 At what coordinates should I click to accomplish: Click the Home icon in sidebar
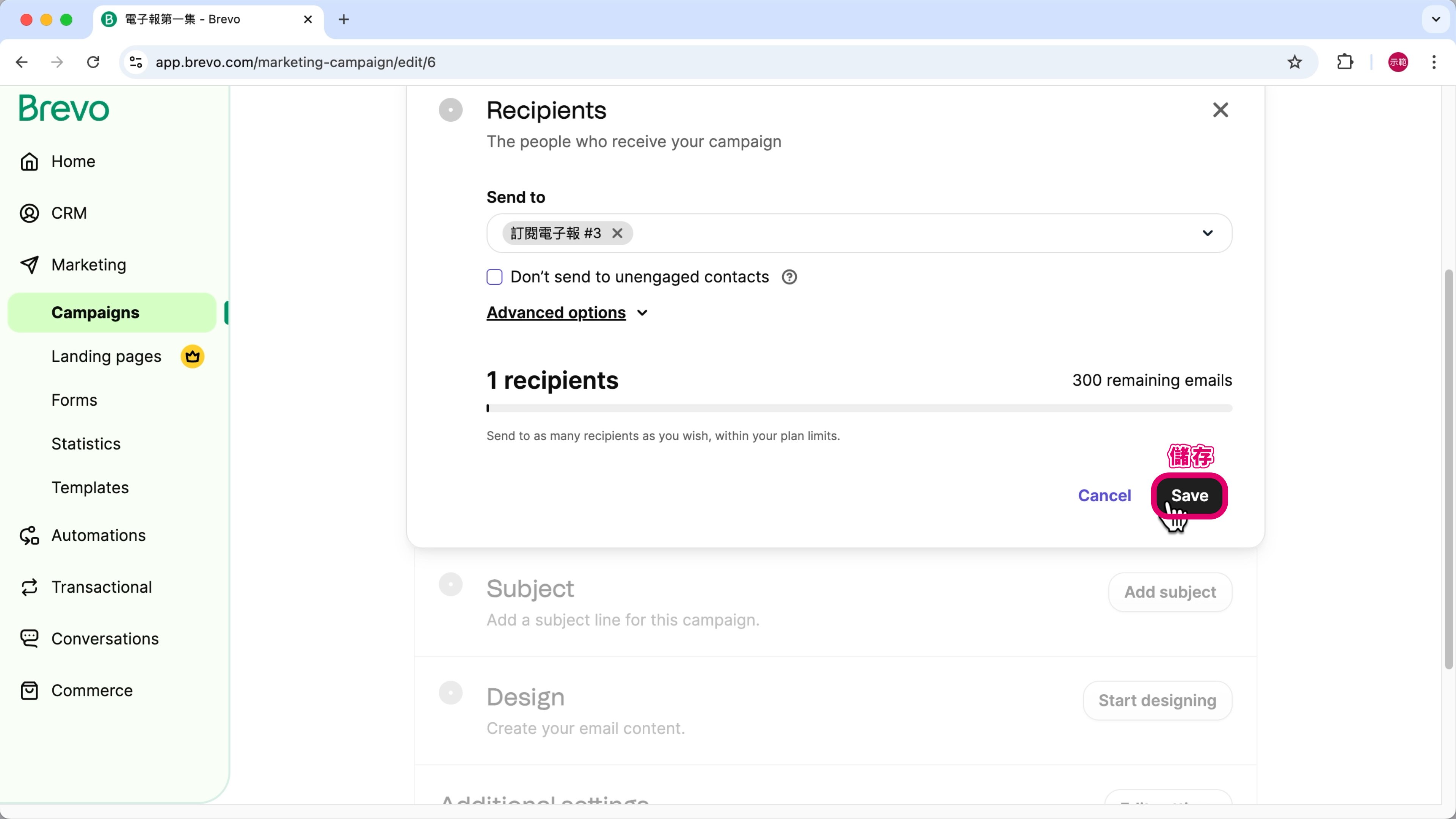(x=30, y=162)
